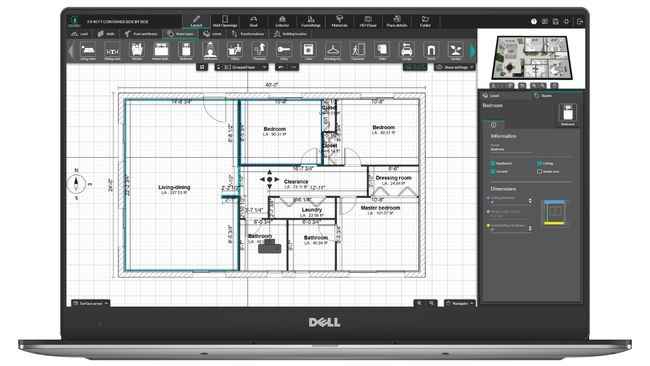Select the Living room room-type icon
This screenshot has height=366, width=650.
coord(88,51)
